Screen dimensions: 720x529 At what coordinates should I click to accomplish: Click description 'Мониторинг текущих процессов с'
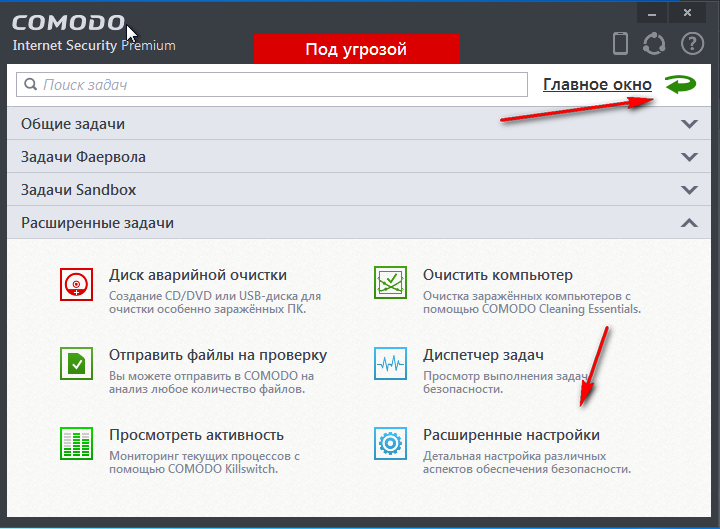click(204, 456)
